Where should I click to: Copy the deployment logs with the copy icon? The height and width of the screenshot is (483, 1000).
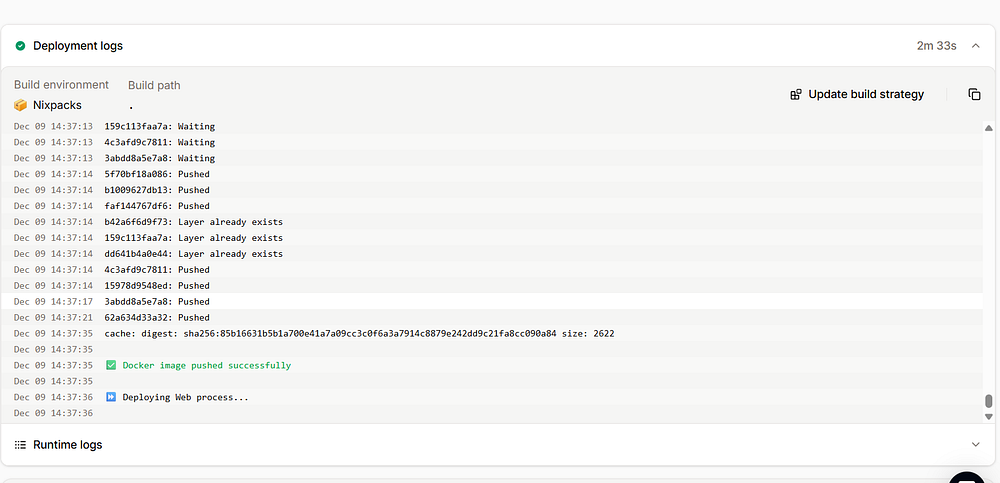(974, 94)
